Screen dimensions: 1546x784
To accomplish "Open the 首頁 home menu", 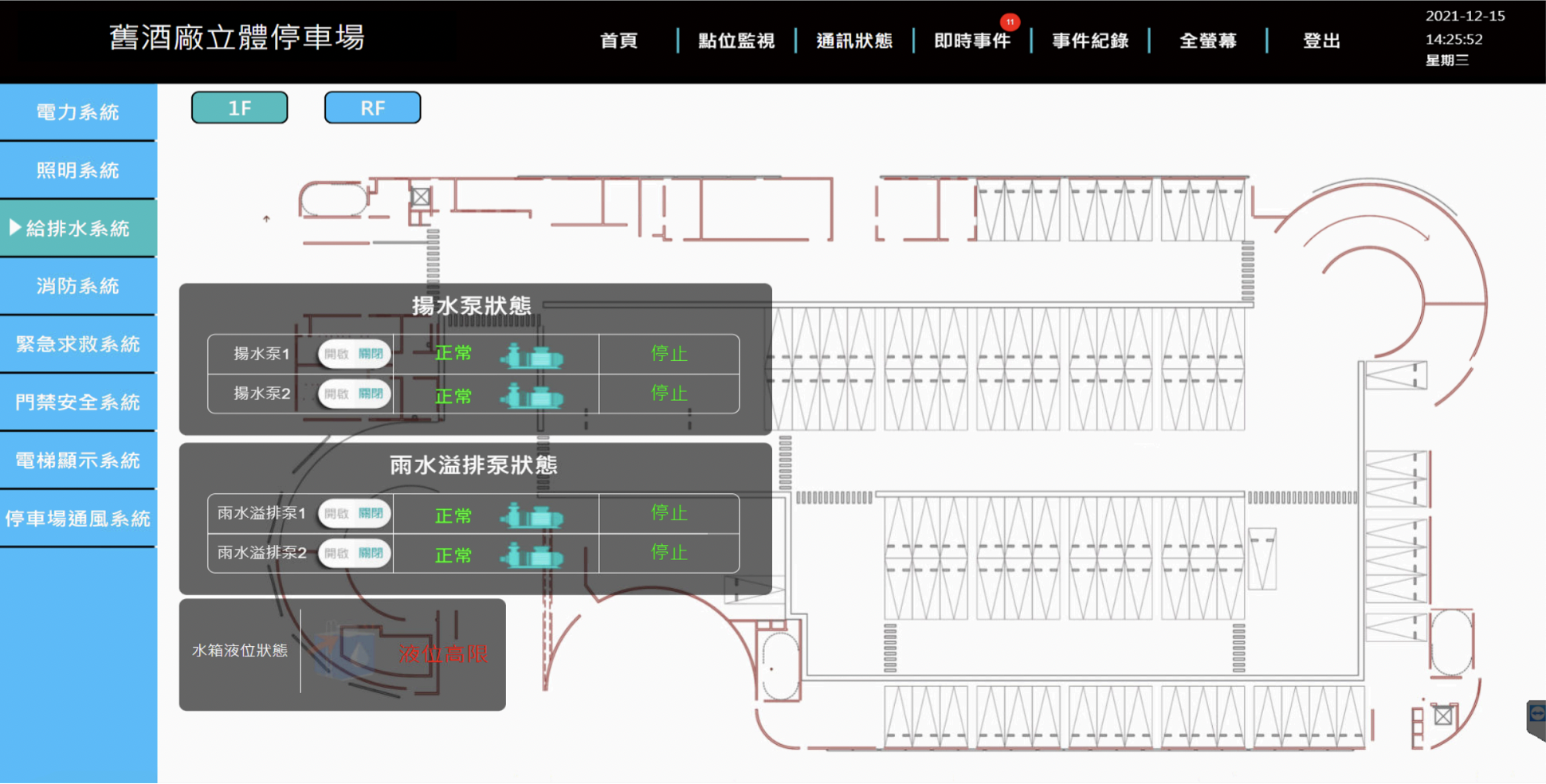I will tap(619, 41).
